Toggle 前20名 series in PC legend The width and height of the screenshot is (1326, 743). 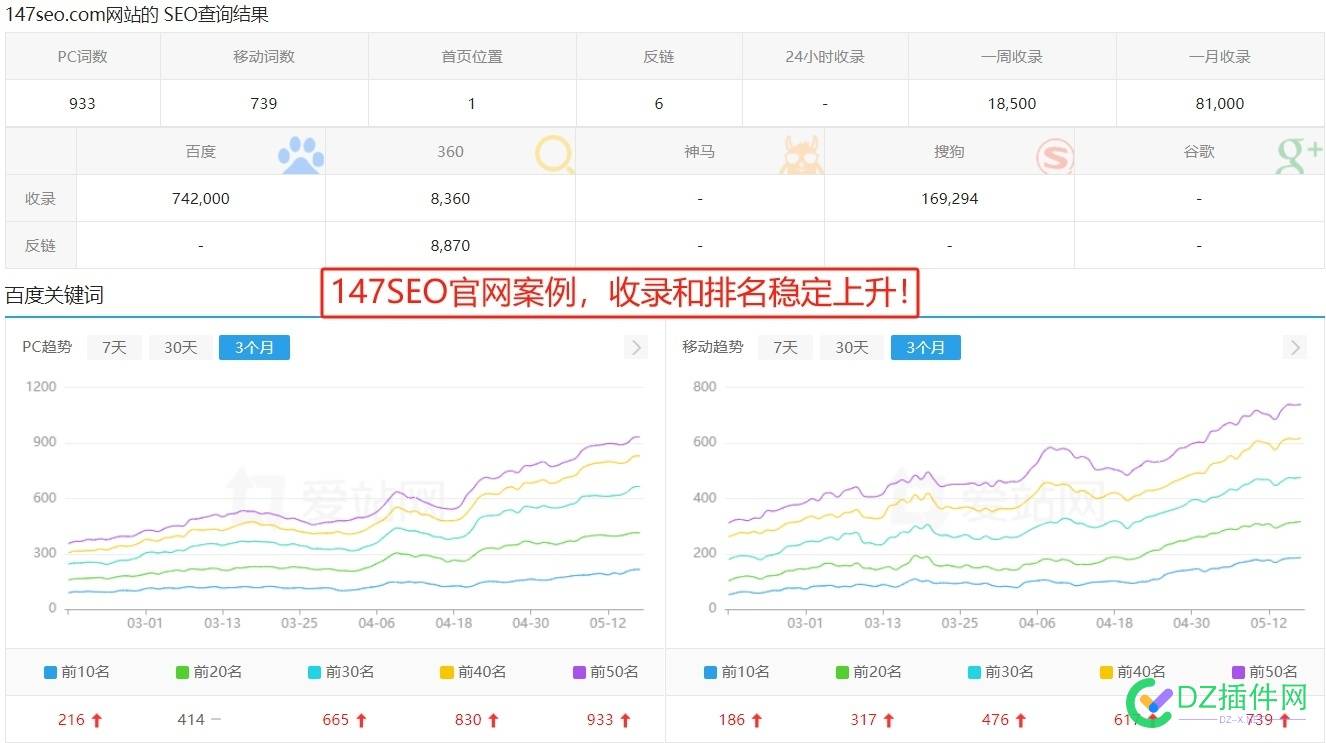click(209, 672)
